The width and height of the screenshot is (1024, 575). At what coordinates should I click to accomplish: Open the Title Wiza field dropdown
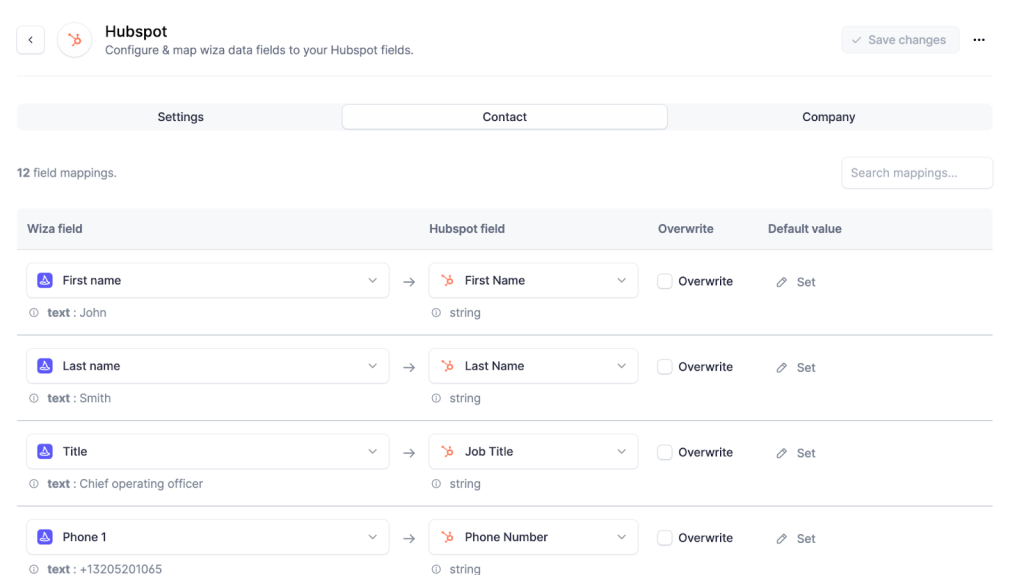pyautogui.click(x=208, y=452)
